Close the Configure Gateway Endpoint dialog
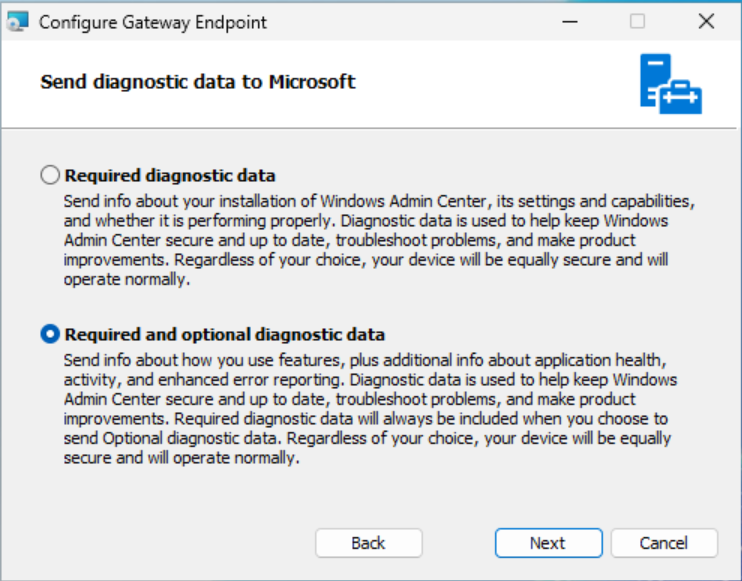 [x=706, y=21]
